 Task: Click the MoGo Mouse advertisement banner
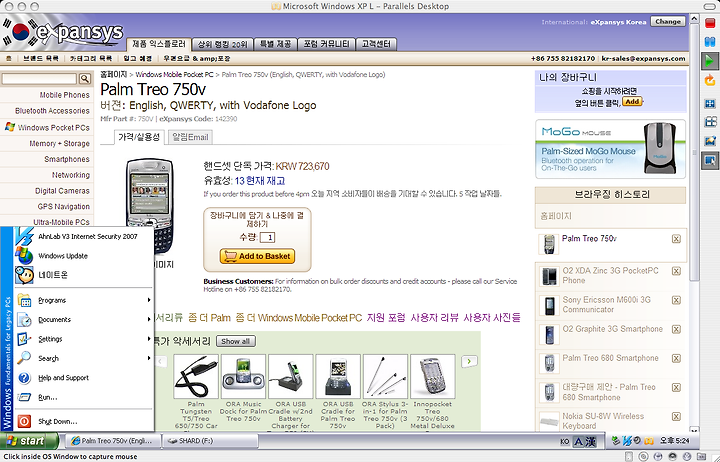coord(610,149)
